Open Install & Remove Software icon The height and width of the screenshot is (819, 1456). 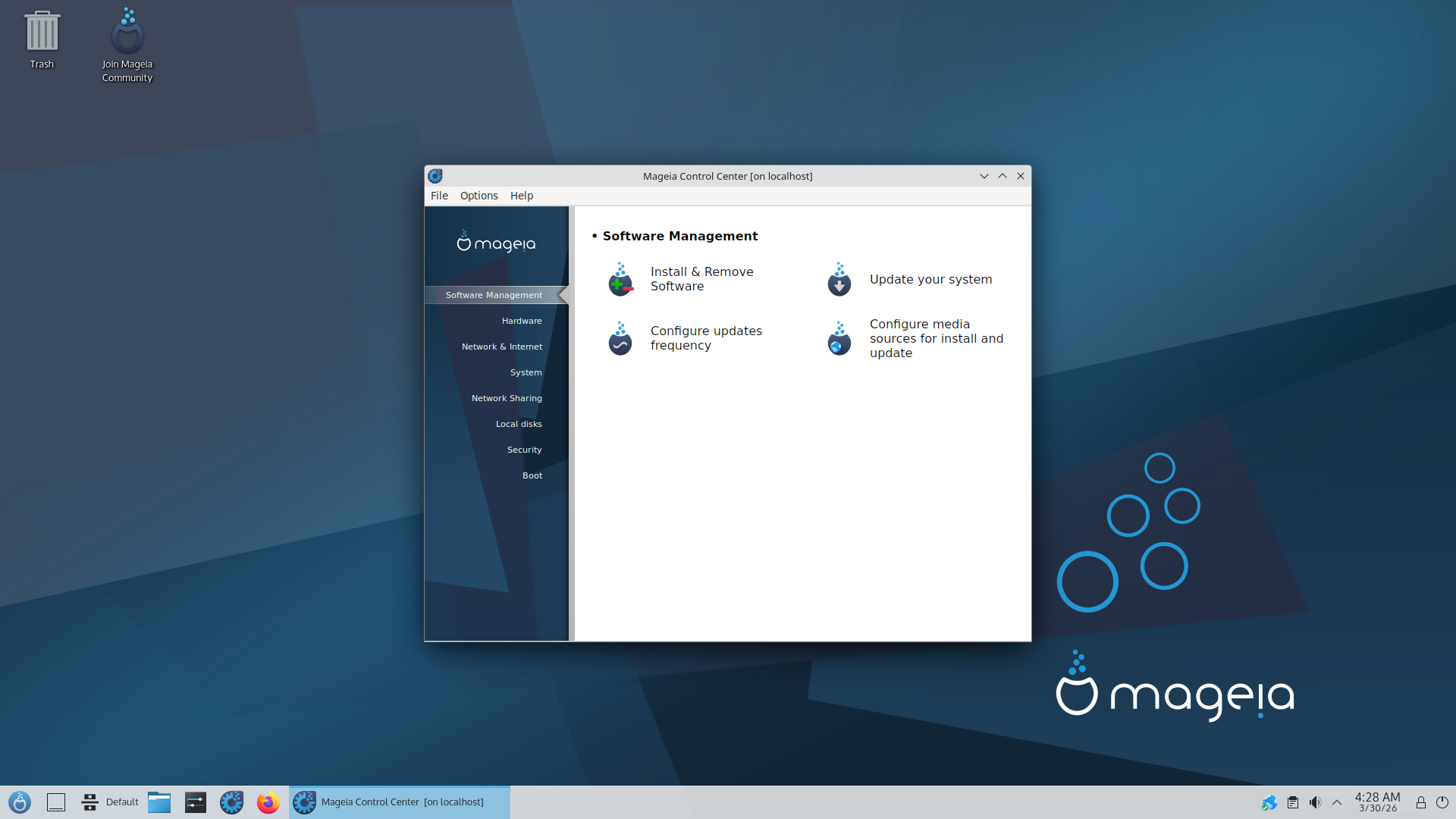[x=621, y=279]
